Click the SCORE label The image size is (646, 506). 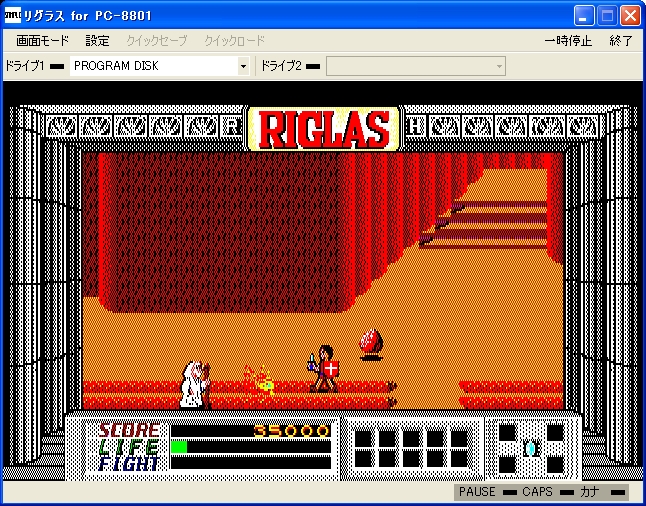pyautogui.click(x=129, y=431)
